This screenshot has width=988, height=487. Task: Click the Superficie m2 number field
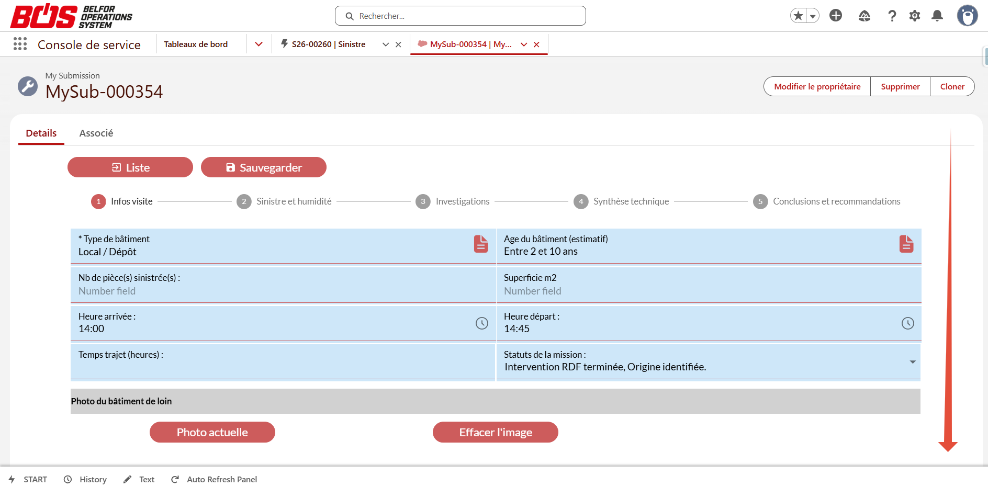point(709,285)
